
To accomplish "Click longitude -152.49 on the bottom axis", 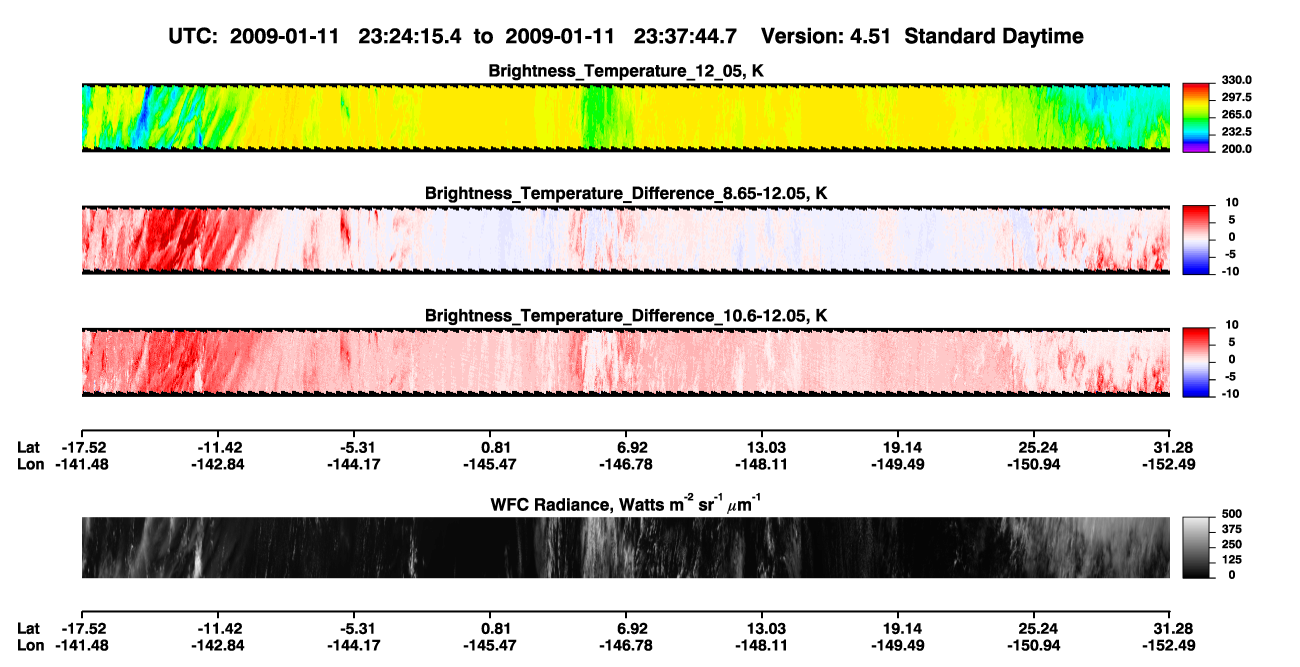I will tap(1170, 645).
